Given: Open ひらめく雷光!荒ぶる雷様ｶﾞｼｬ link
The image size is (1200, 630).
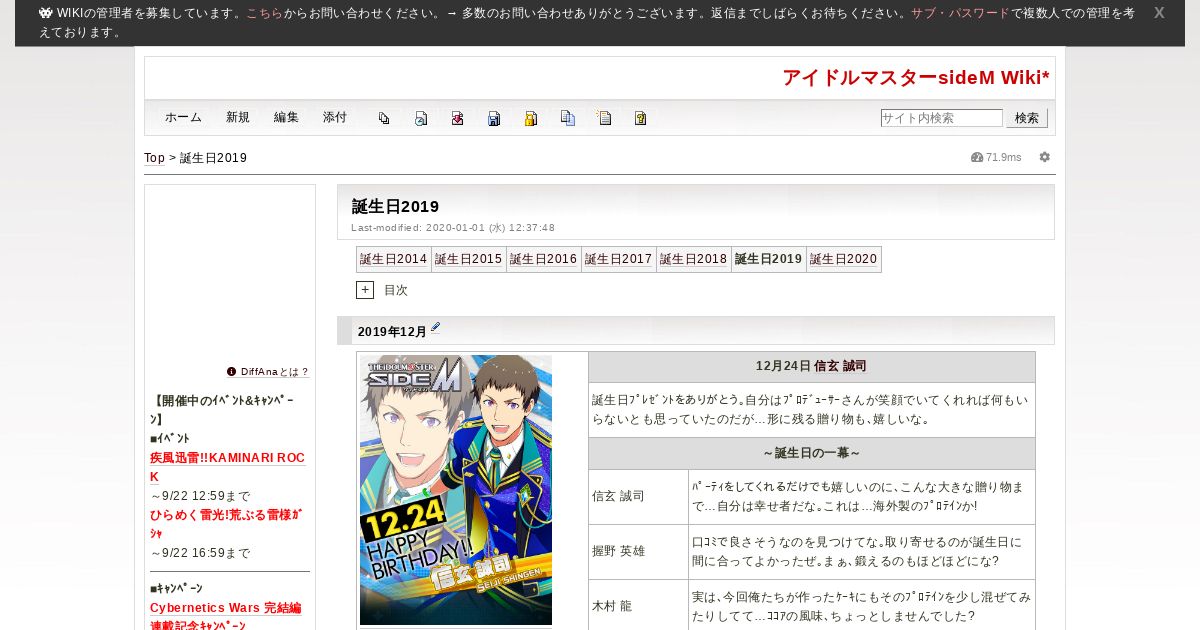Looking at the screenshot, I should (226, 524).
